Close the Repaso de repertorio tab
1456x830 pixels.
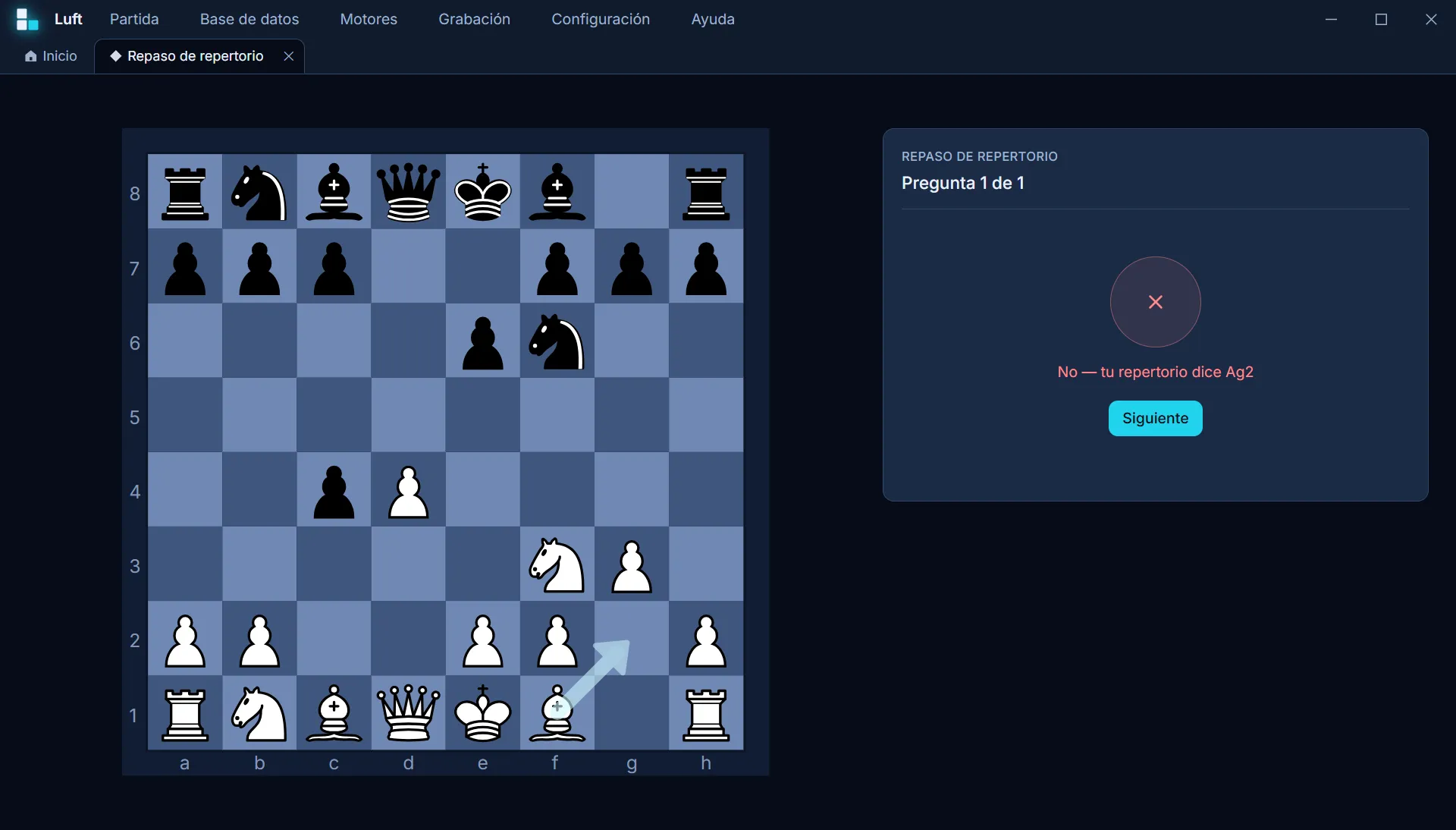pyautogui.click(x=288, y=56)
